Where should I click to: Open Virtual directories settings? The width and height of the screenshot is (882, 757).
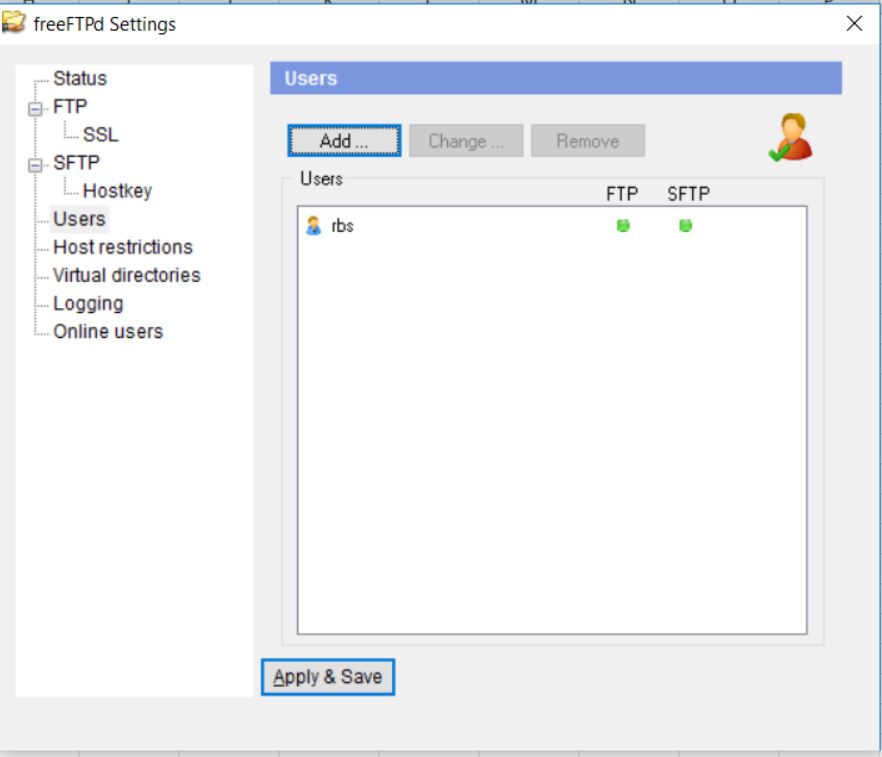126,275
